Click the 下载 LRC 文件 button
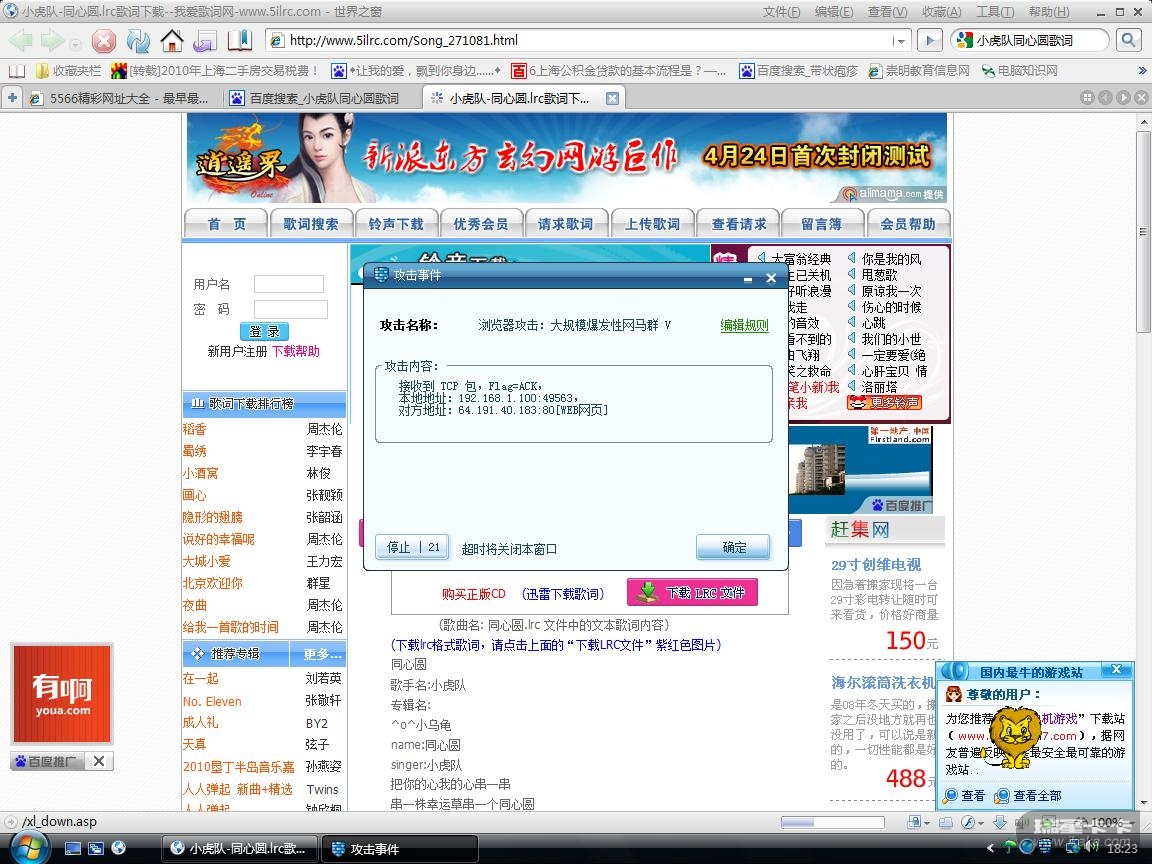The width and height of the screenshot is (1152, 864). [x=692, y=592]
